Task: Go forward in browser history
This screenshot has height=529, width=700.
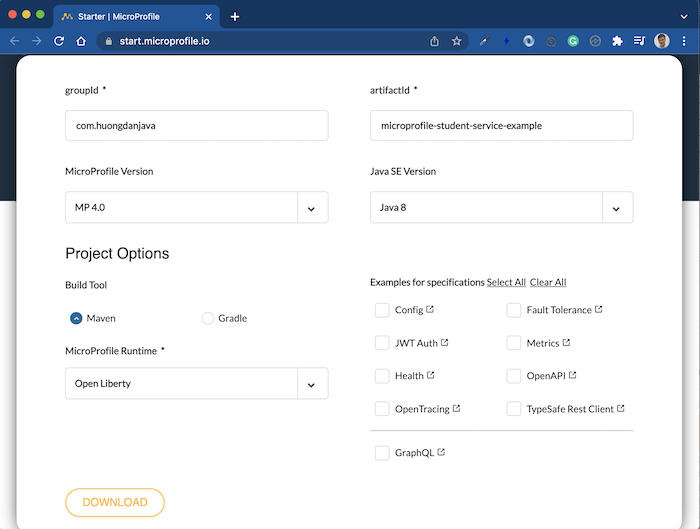Action: (x=37, y=41)
